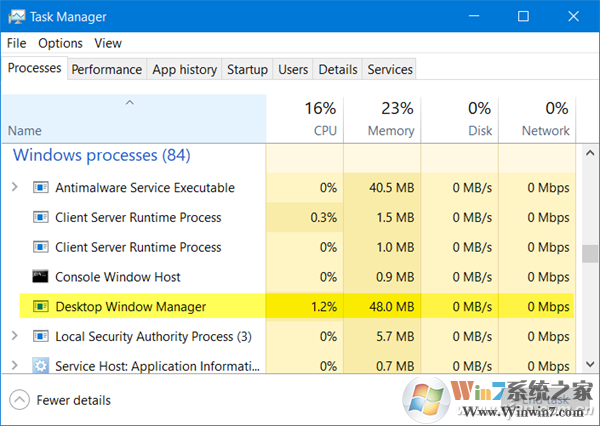
Task: Click the Antimalware Service Executable process icon
Action: point(41,187)
